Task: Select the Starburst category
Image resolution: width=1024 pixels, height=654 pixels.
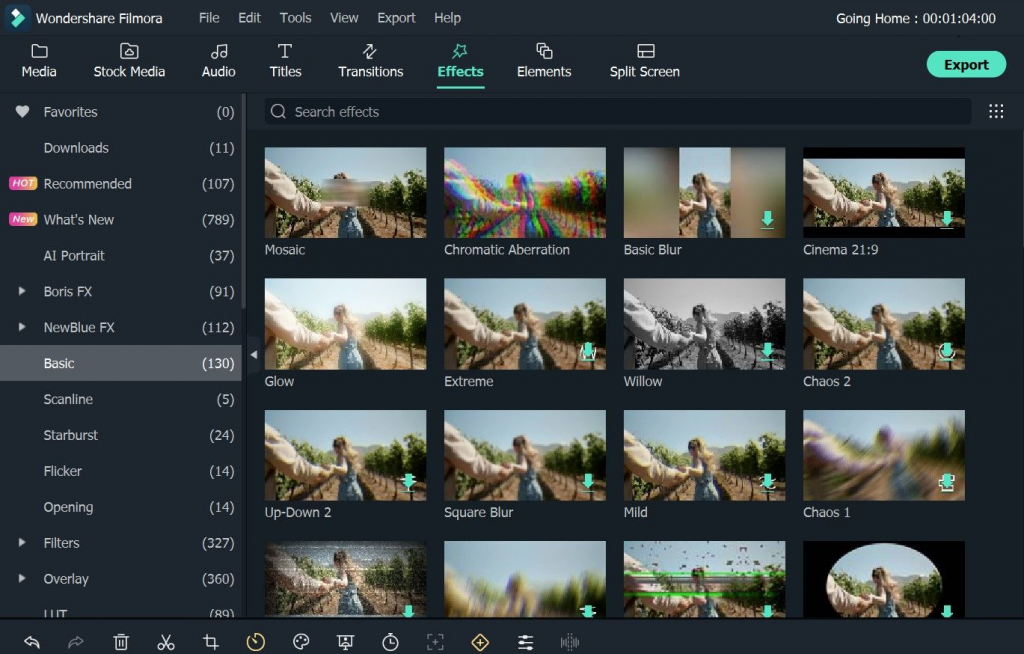Action: [121, 434]
